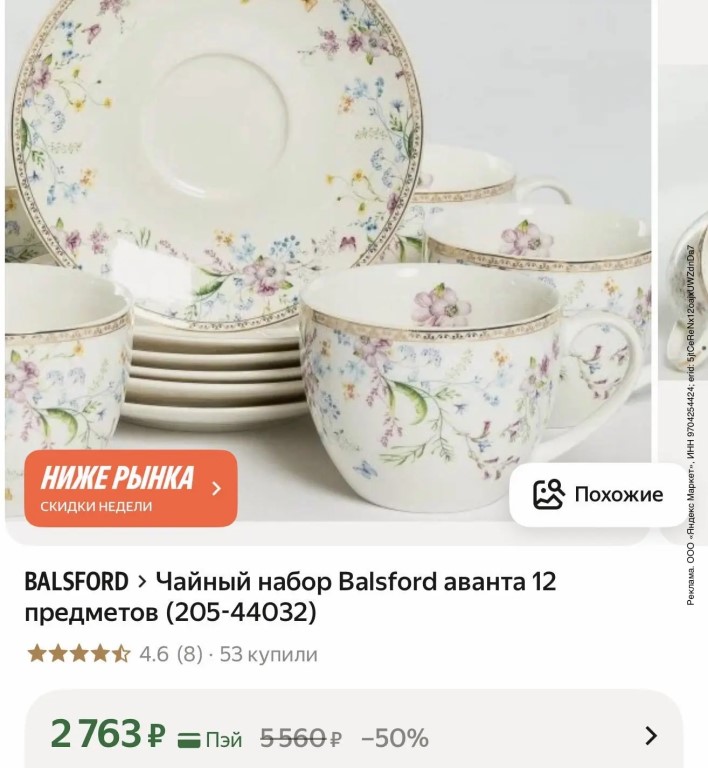The width and height of the screenshot is (708, 768).
Task: Click the −50% discount label
Action: point(395,738)
